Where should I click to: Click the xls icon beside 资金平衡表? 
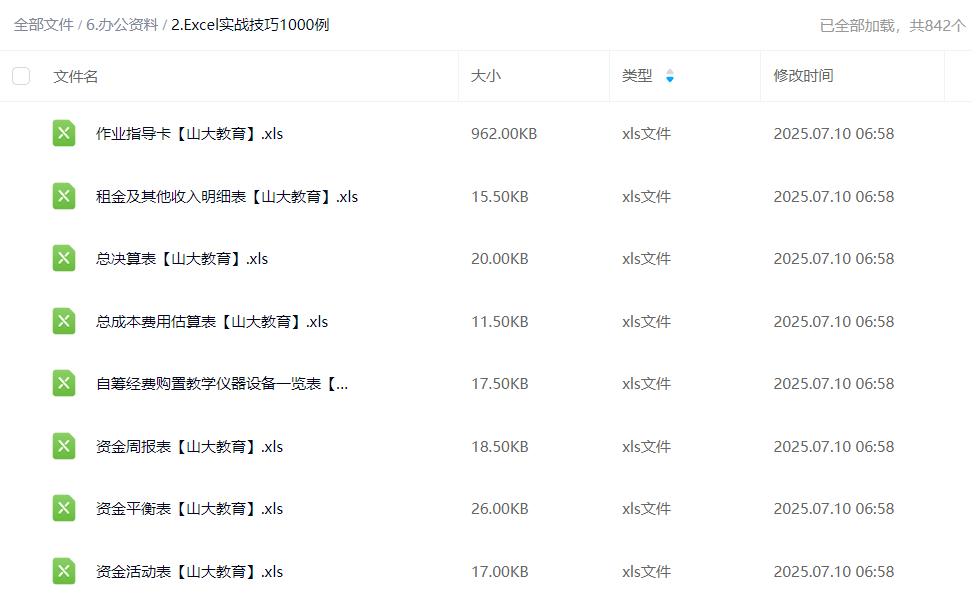pos(64,508)
